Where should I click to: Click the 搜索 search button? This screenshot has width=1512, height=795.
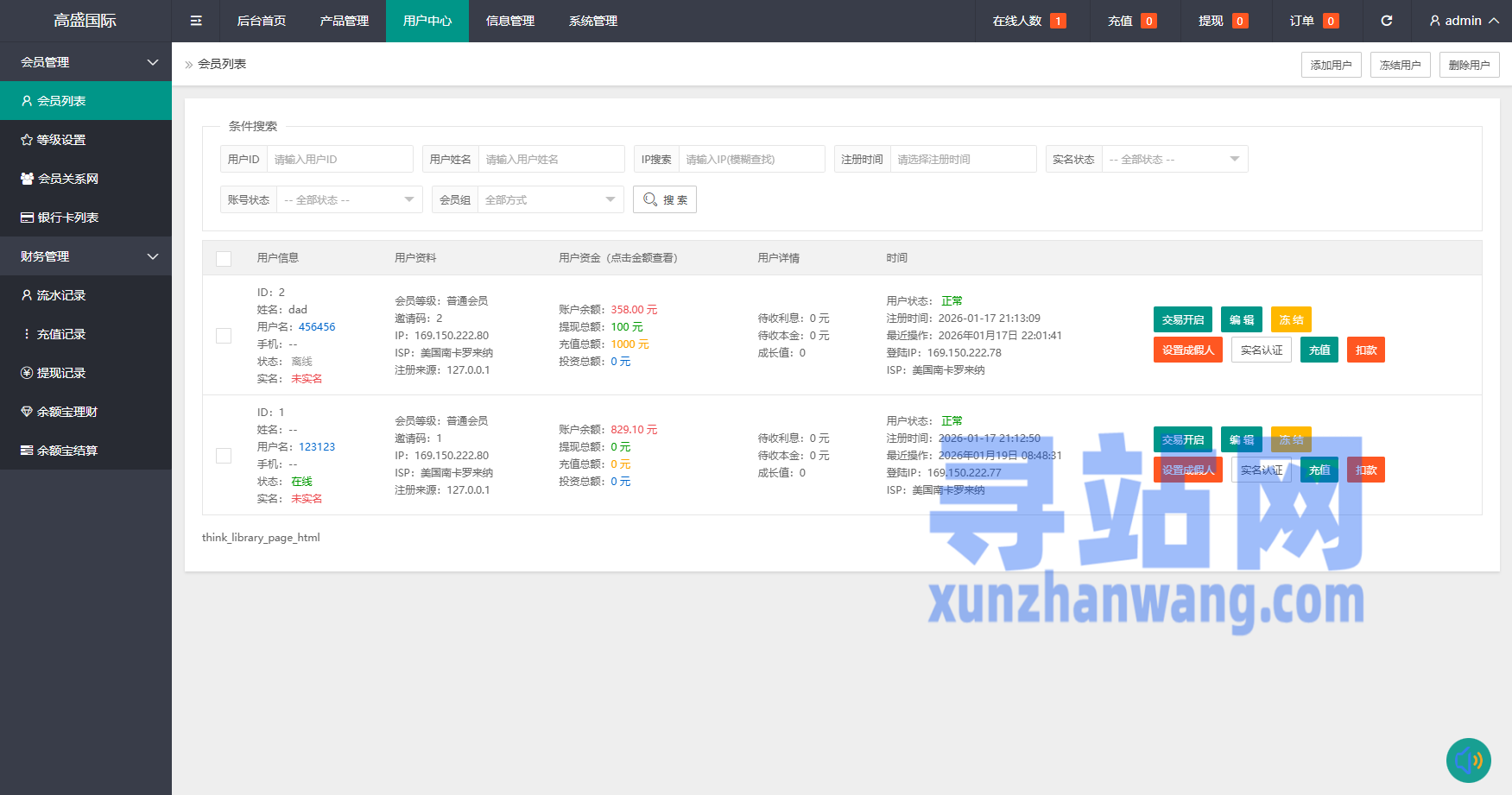[x=664, y=200]
